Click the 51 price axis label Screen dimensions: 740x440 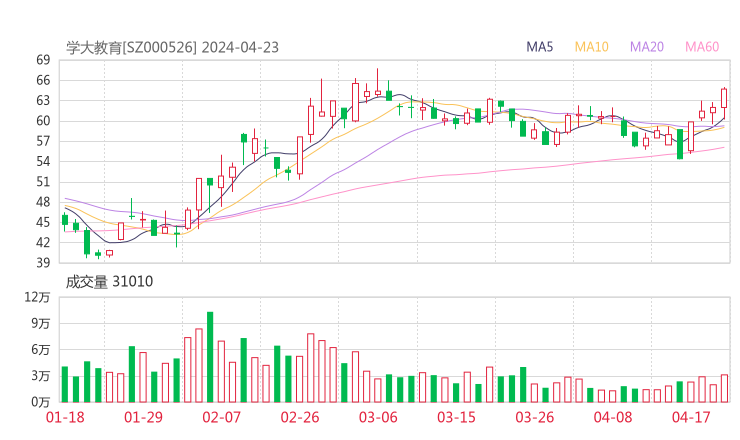(x=43, y=182)
